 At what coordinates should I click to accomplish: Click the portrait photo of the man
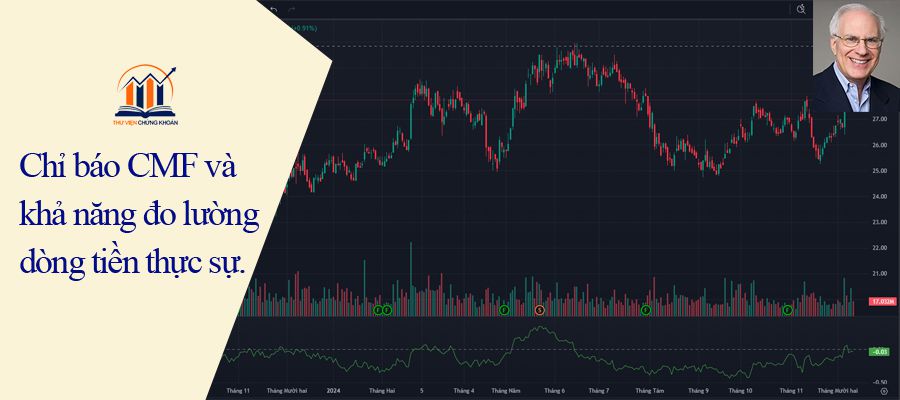click(x=856, y=56)
